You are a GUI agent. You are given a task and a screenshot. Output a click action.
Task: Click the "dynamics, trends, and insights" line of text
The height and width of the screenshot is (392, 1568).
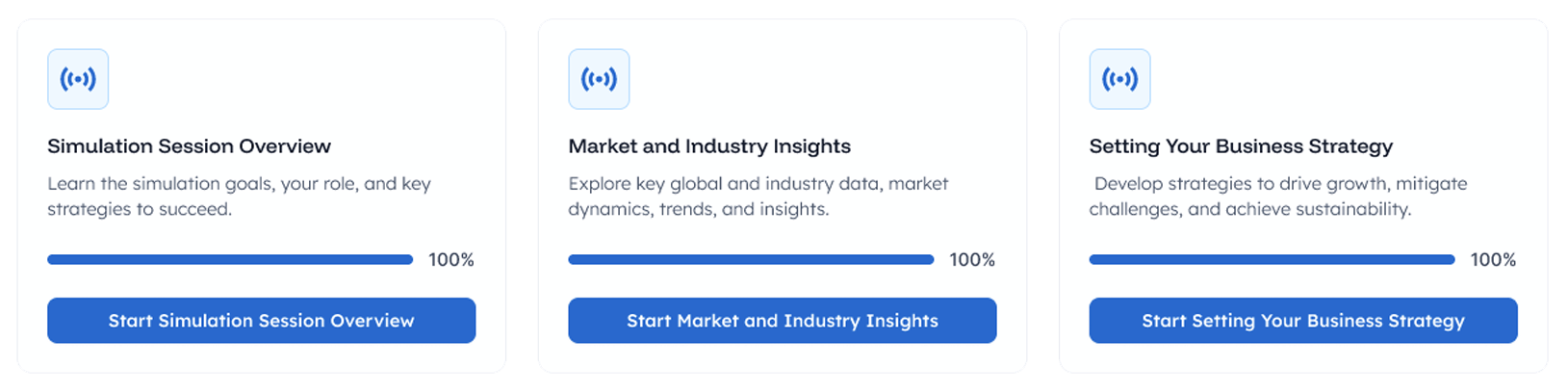click(x=698, y=209)
